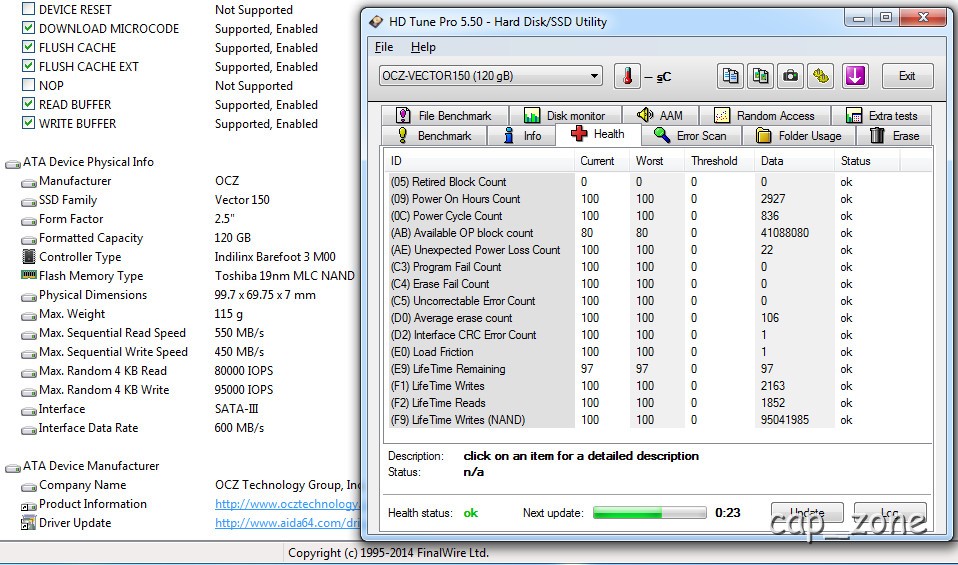
Task: Copy info to clipboard icon in HD Tune toolbar
Action: (730, 76)
